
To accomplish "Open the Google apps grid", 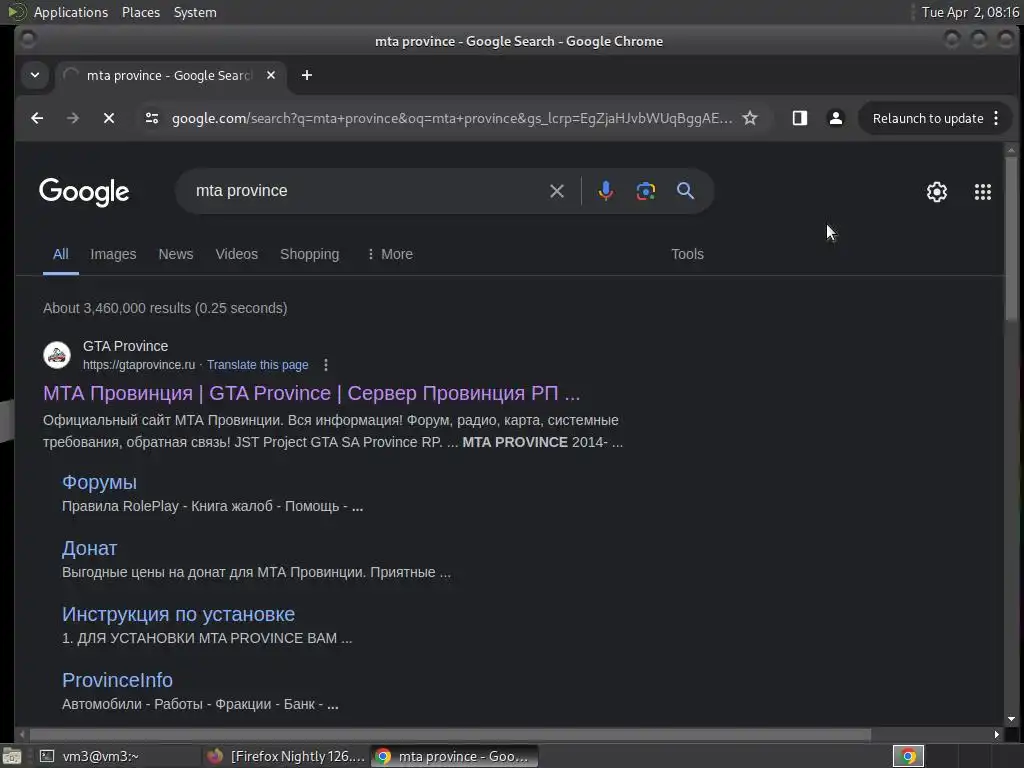I will click(982, 192).
